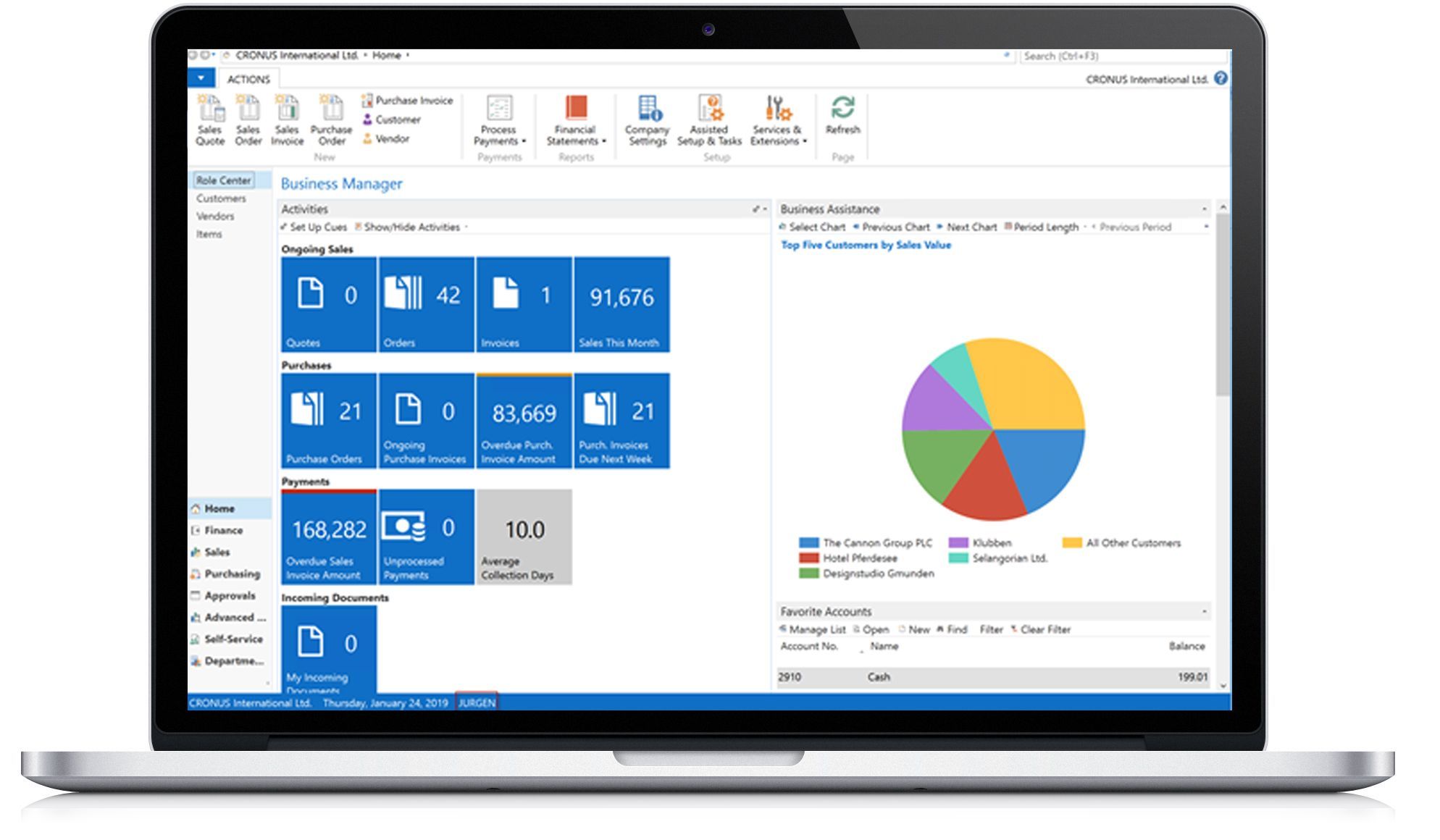Select the ACTIONS ribbon tab
The height and width of the screenshot is (840, 1440).
pyautogui.click(x=248, y=79)
